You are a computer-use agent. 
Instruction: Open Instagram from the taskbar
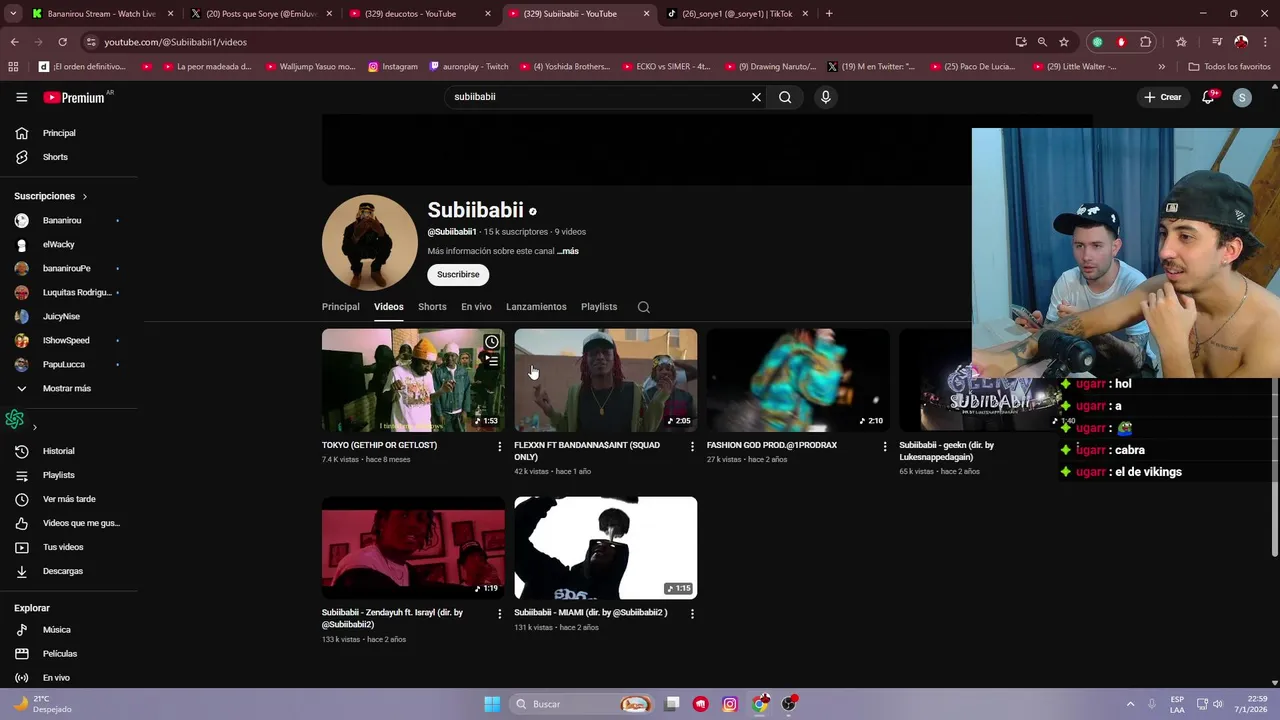coord(730,704)
